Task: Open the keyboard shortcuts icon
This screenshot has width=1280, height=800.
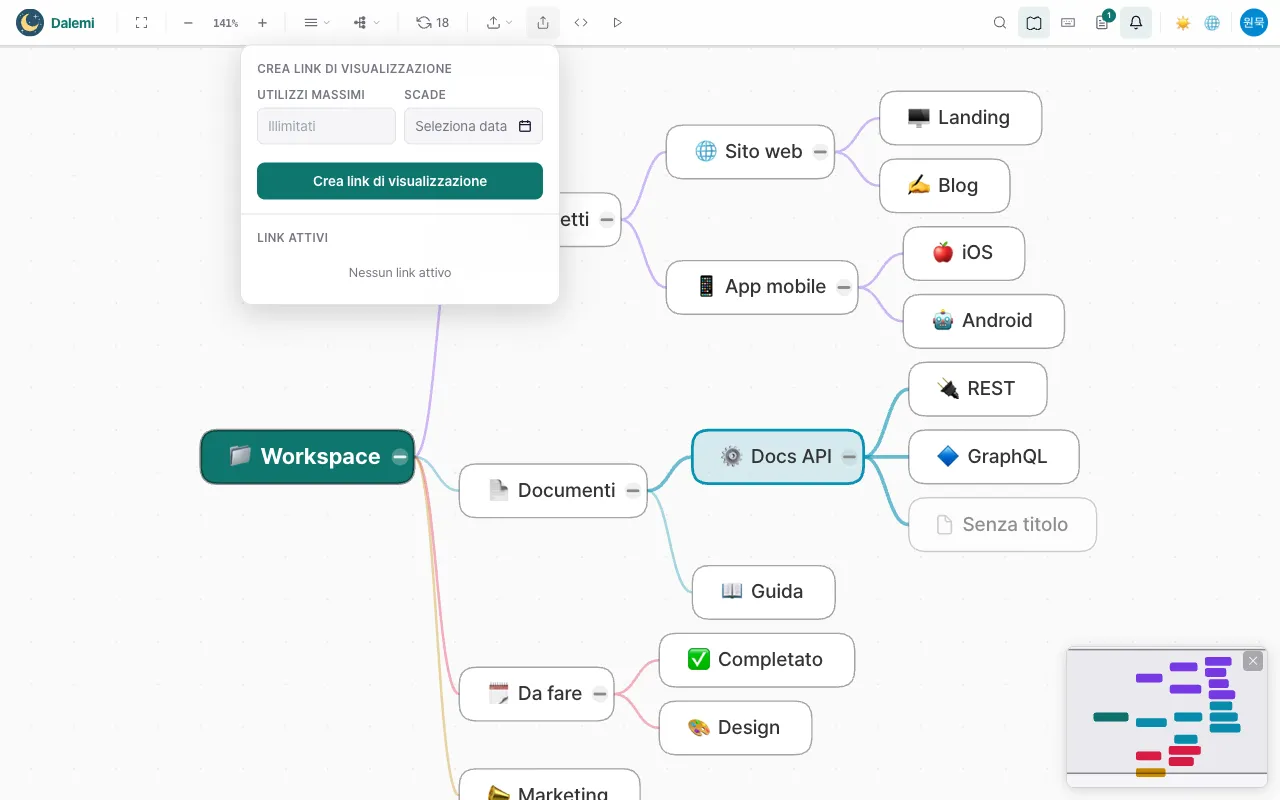Action: [1068, 22]
